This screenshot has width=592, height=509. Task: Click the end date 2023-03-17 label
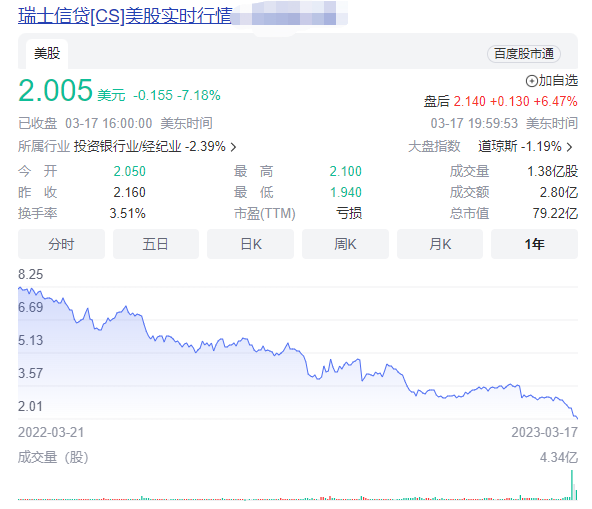pyautogui.click(x=544, y=432)
